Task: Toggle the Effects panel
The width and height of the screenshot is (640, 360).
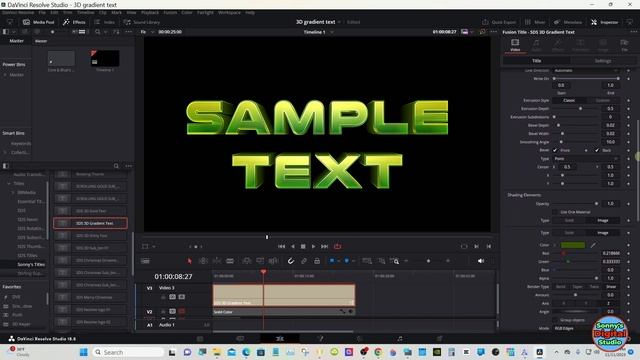Action: click(x=74, y=22)
